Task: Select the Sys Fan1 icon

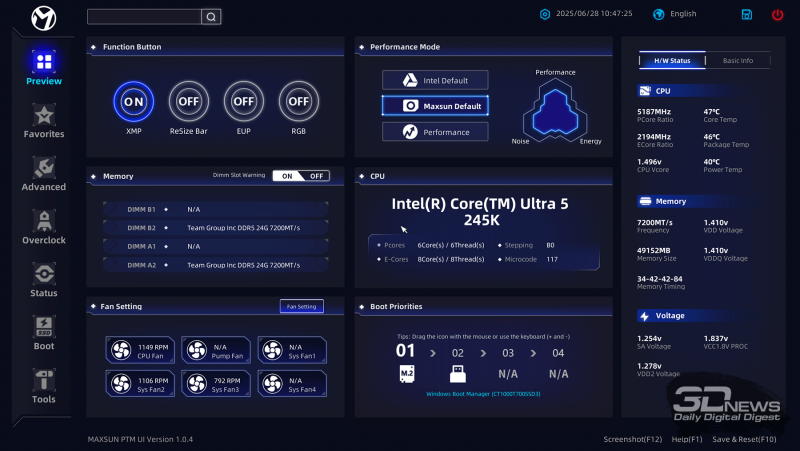Action: tap(272, 350)
